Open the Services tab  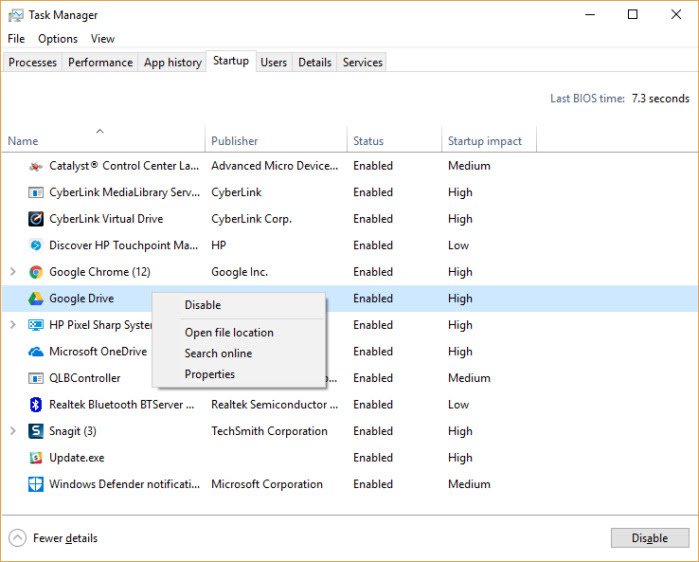(x=362, y=62)
